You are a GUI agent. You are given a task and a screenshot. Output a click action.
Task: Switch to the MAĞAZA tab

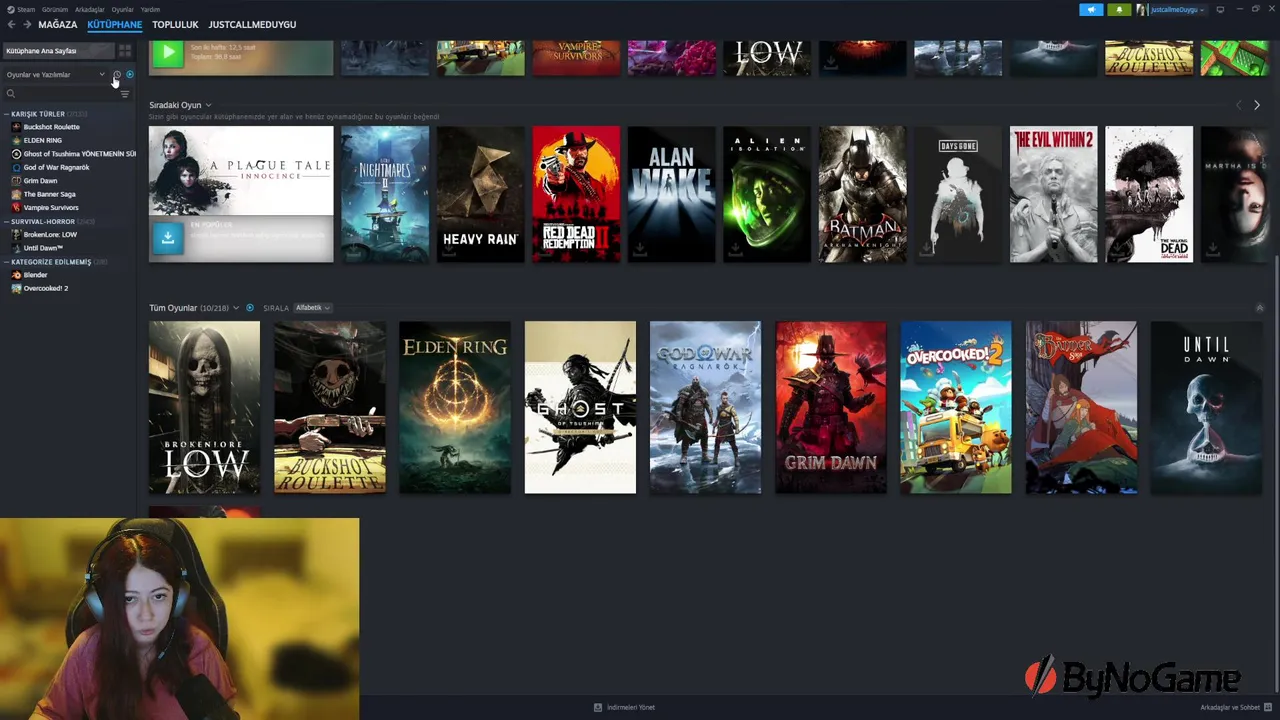[x=57, y=24]
